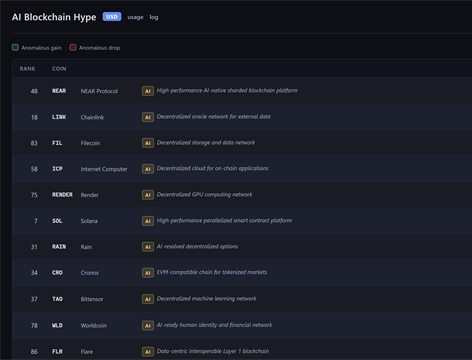Click the green Anomalous gain legend box
This screenshot has width=472, height=360.
[x=15, y=48]
